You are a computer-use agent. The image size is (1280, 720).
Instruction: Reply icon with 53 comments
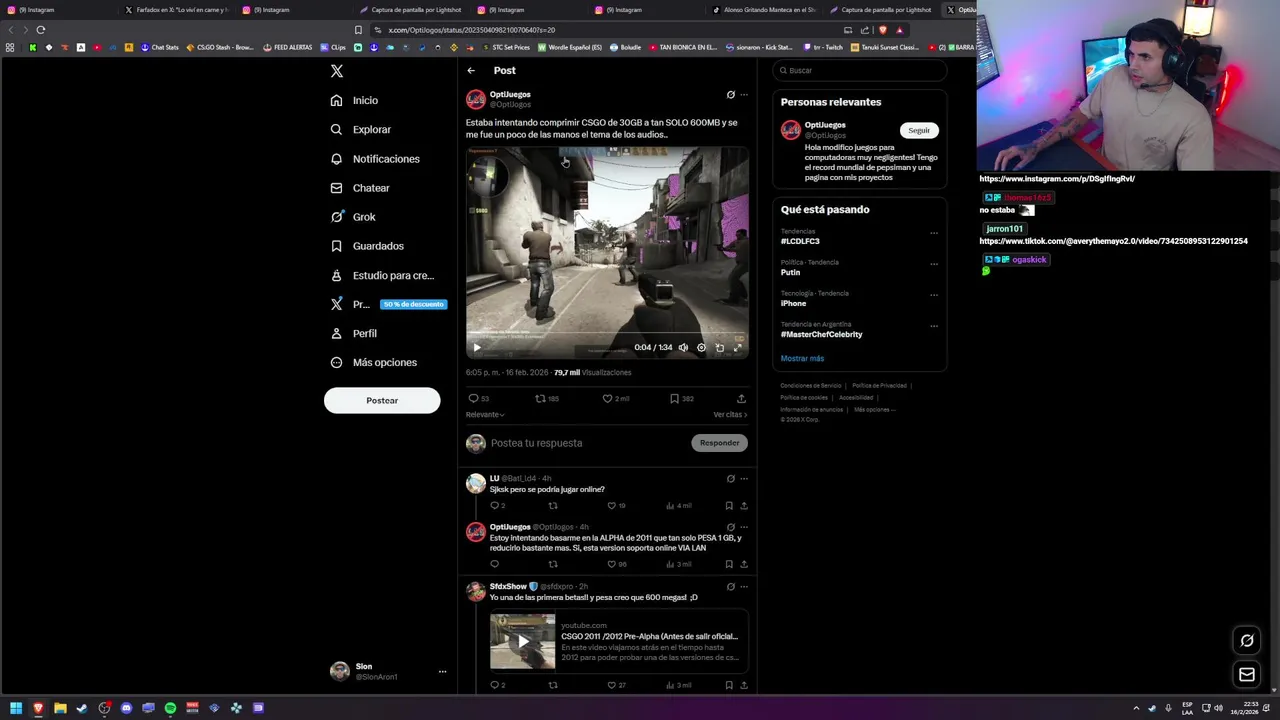479,398
